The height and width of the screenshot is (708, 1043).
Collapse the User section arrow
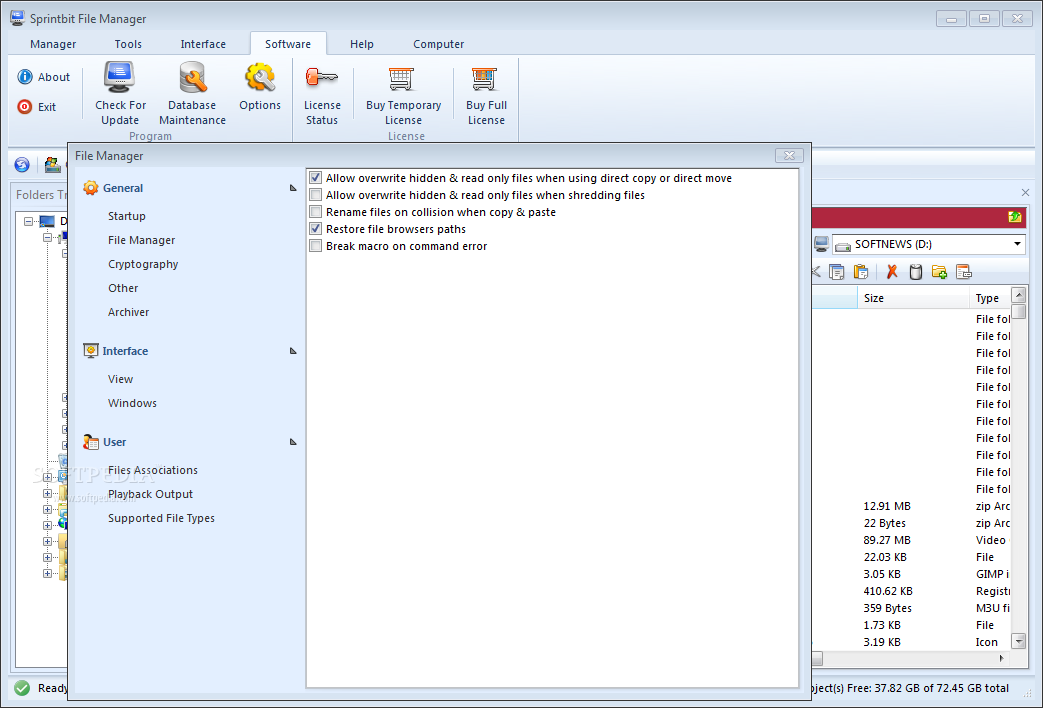293,442
